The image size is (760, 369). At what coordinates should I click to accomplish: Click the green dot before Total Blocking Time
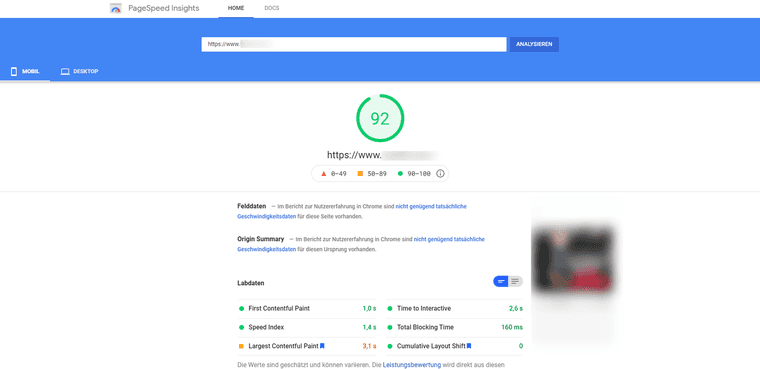click(x=390, y=327)
